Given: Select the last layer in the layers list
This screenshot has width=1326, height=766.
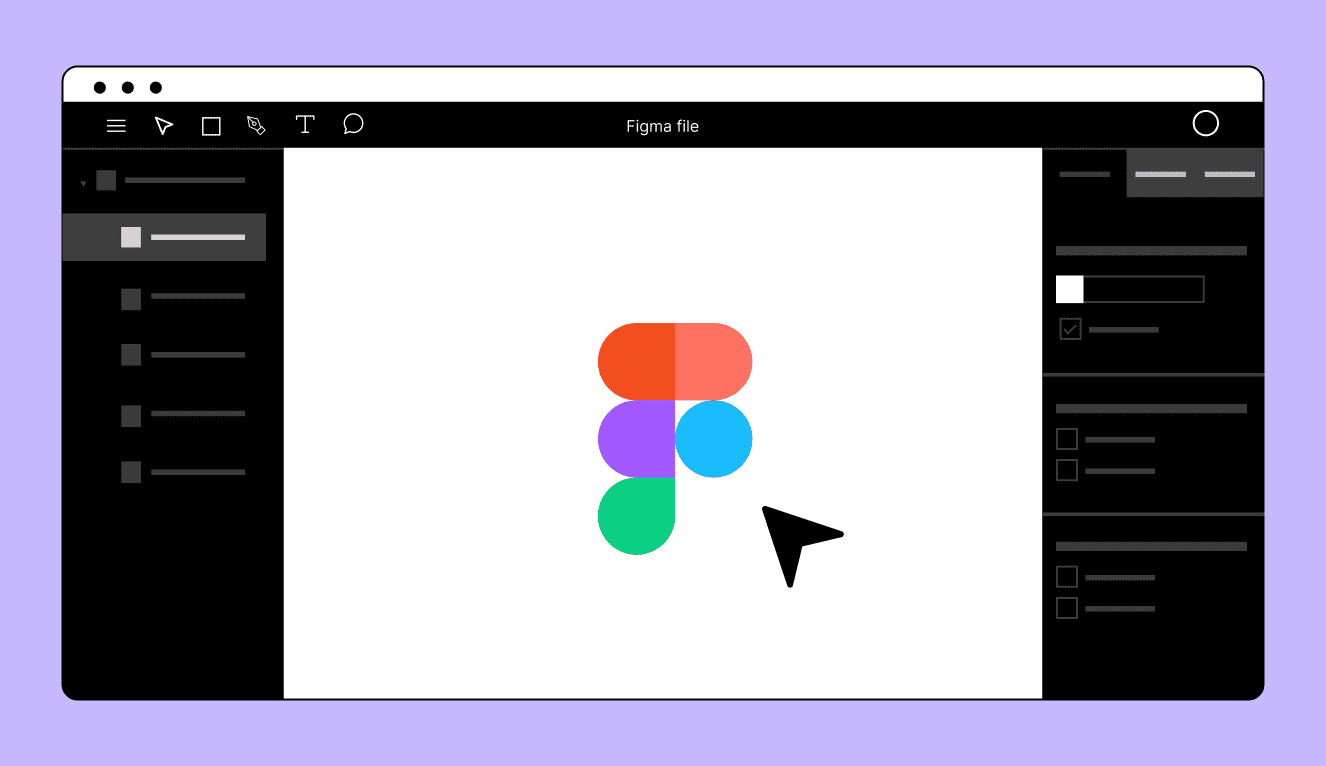Looking at the screenshot, I should [183, 472].
